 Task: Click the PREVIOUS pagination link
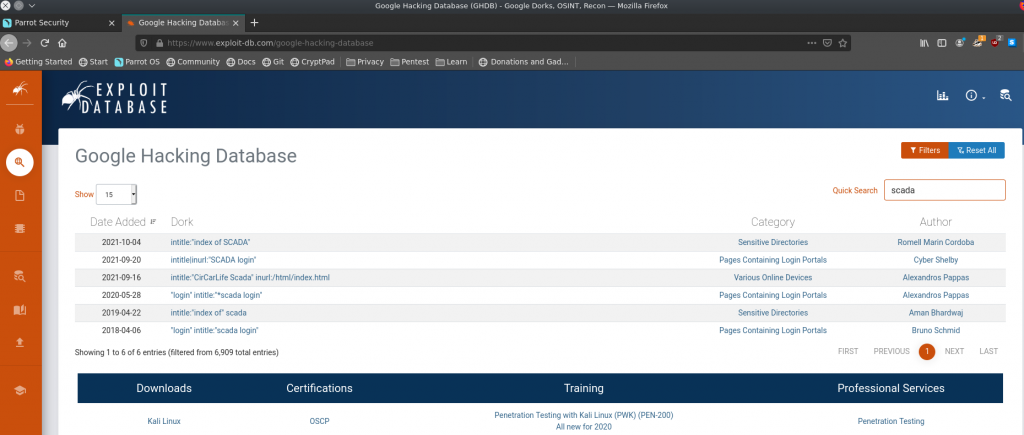coord(891,351)
